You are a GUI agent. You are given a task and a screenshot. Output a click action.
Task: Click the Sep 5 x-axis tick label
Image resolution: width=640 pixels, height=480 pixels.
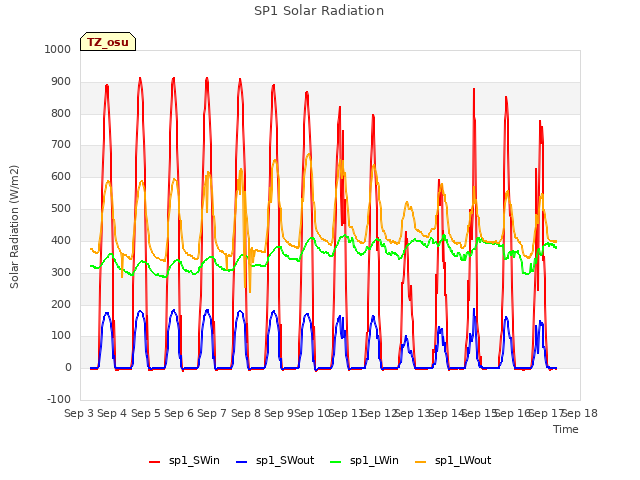click(146, 413)
